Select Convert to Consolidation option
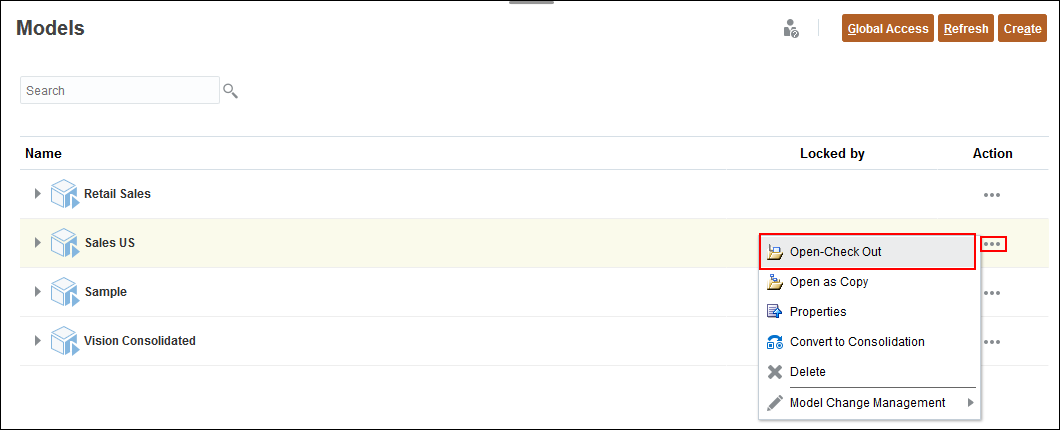1060x430 pixels. pyautogui.click(x=857, y=342)
